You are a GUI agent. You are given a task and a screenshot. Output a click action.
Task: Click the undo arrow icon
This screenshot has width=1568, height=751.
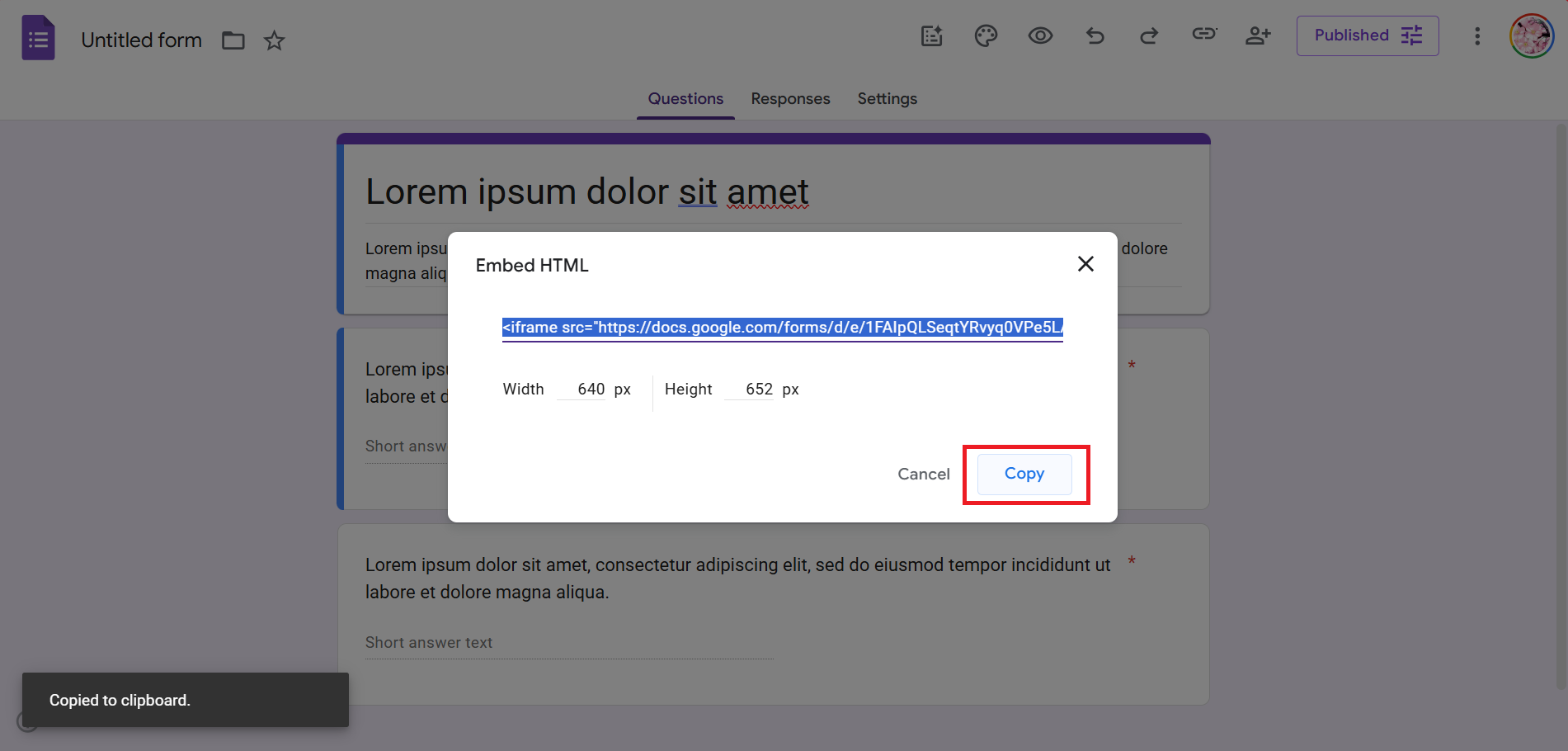click(x=1095, y=35)
